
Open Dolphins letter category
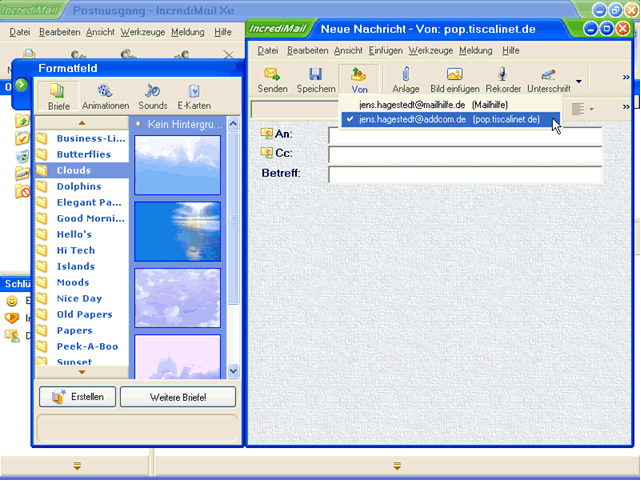pos(82,186)
